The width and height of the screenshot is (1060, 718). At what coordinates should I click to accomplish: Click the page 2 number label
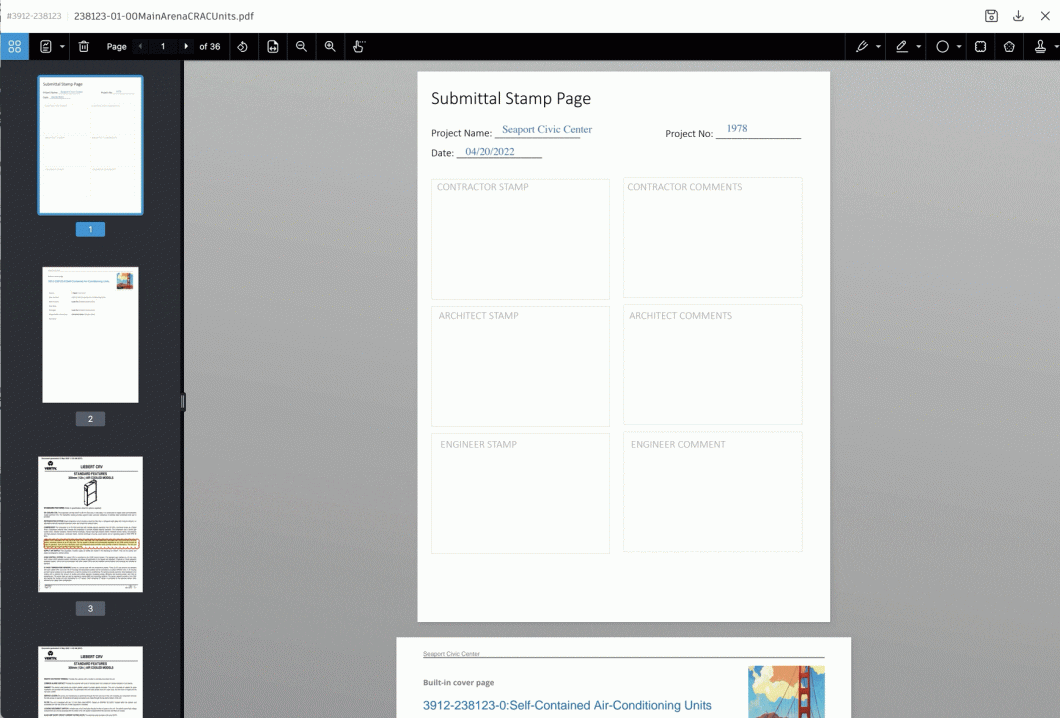[x=91, y=418]
